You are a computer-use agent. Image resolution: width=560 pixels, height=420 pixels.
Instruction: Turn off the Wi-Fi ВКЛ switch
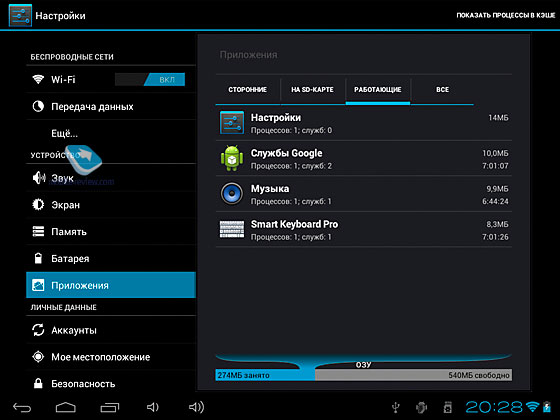pyautogui.click(x=150, y=79)
